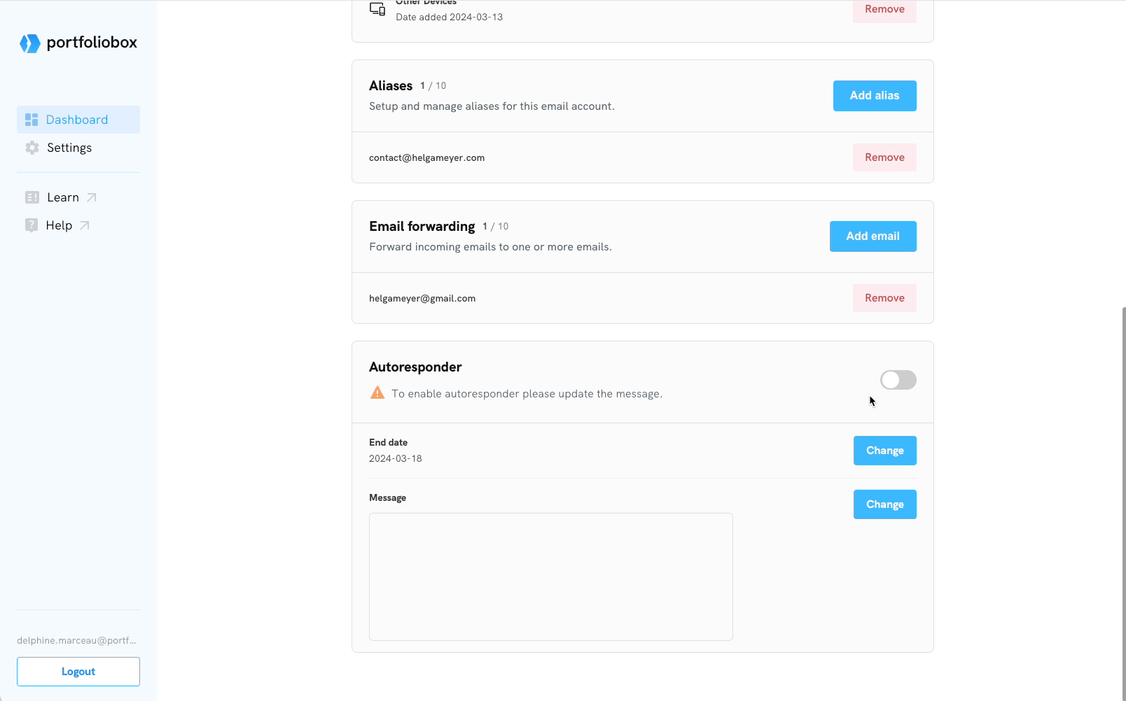The image size is (1126, 701).
Task: Click the portfoliobox logo icon
Action: tap(30, 43)
